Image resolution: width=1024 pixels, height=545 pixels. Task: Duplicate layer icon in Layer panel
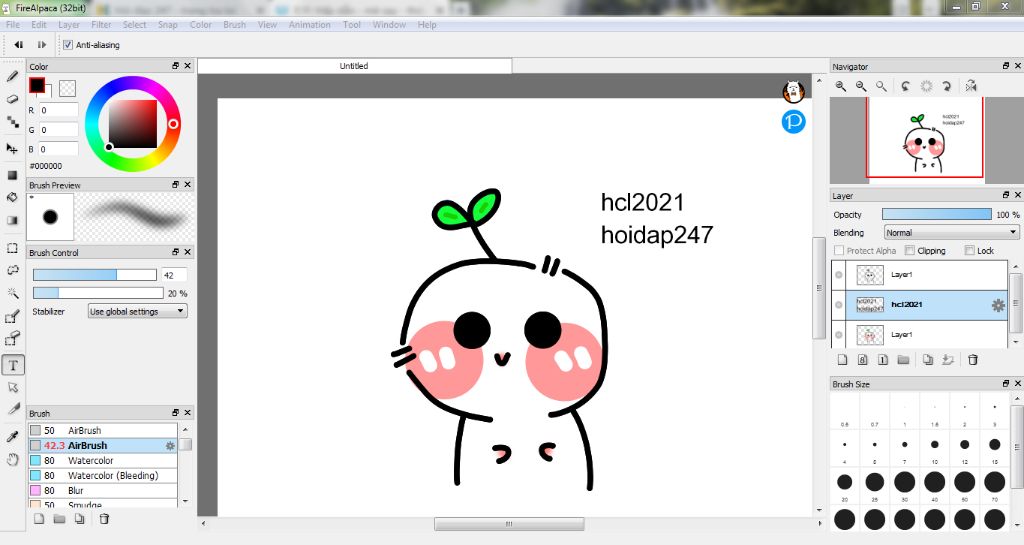click(x=928, y=360)
